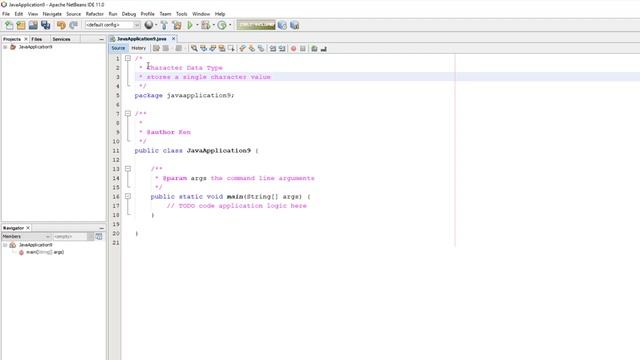Click the Find Next Occurrence editor icon
The width and height of the screenshot is (640, 360).
212,49
